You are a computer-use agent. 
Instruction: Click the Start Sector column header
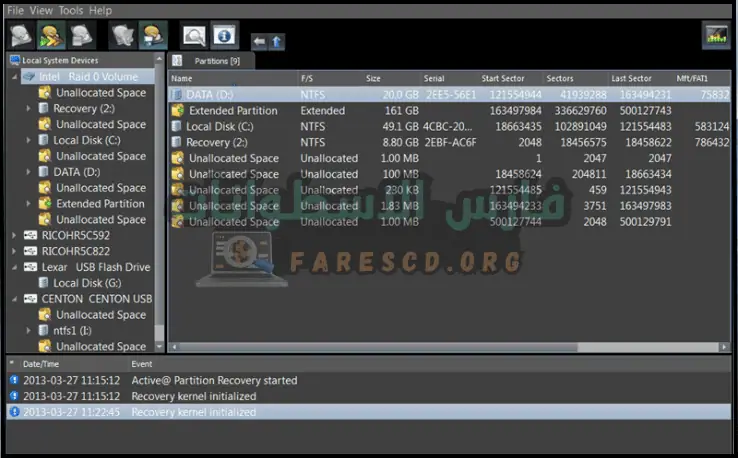click(504, 78)
